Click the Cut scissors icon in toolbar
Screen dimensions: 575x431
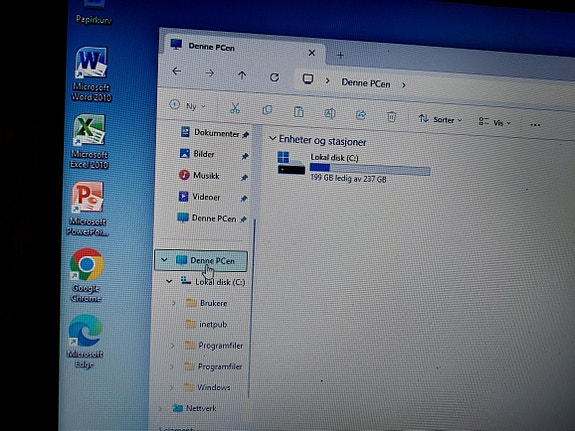[x=235, y=109]
